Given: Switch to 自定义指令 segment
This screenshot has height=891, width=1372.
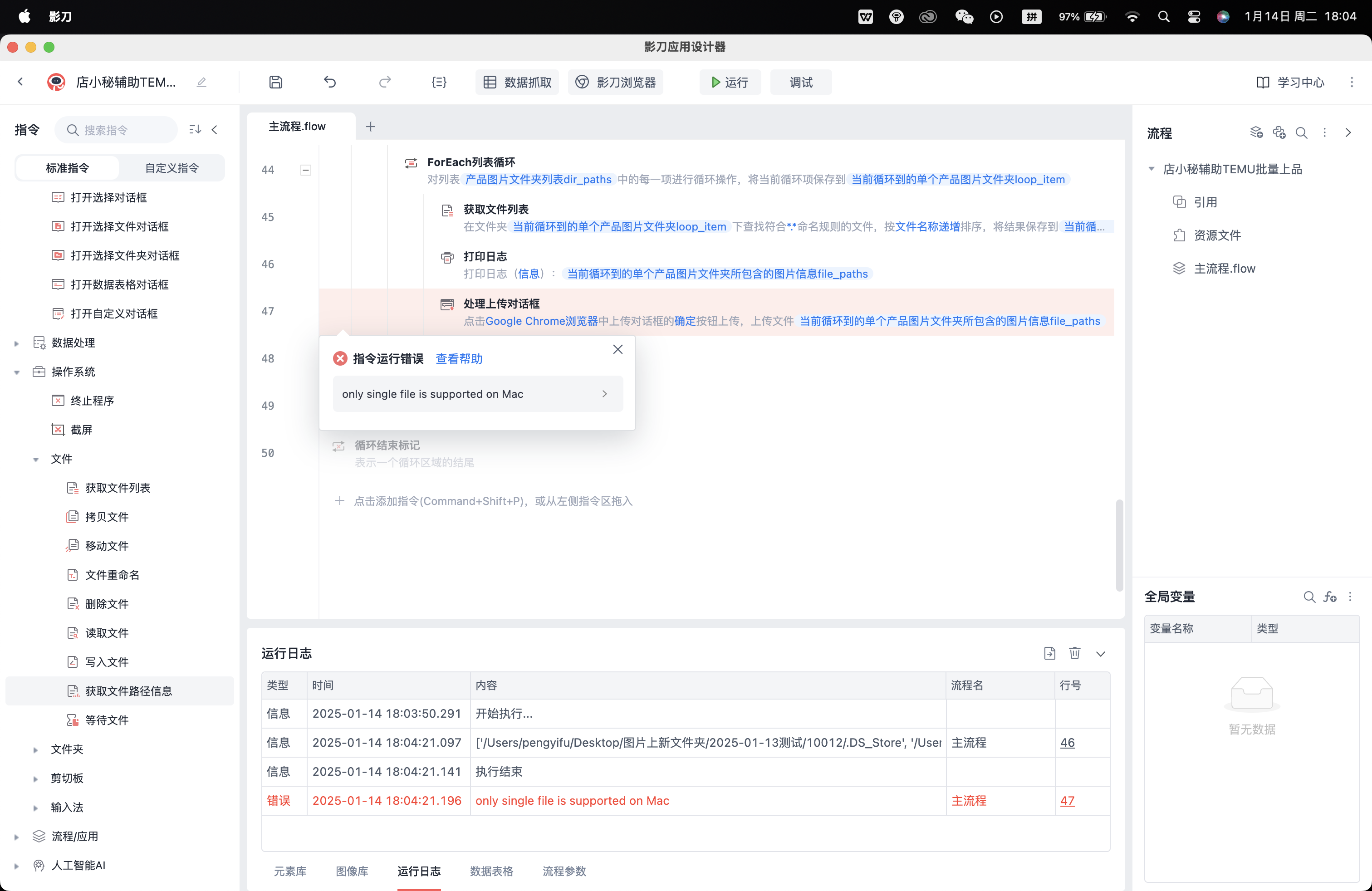Looking at the screenshot, I should (x=171, y=168).
